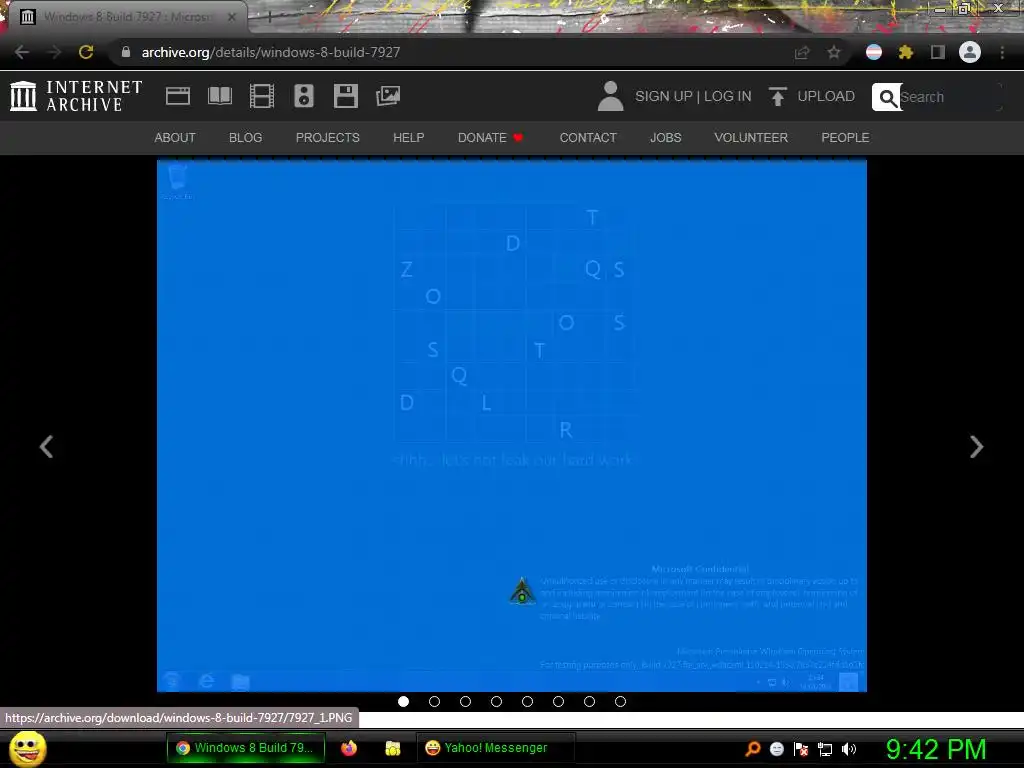Reload the page with the refresh icon
The height and width of the screenshot is (768, 1024).
[86, 52]
